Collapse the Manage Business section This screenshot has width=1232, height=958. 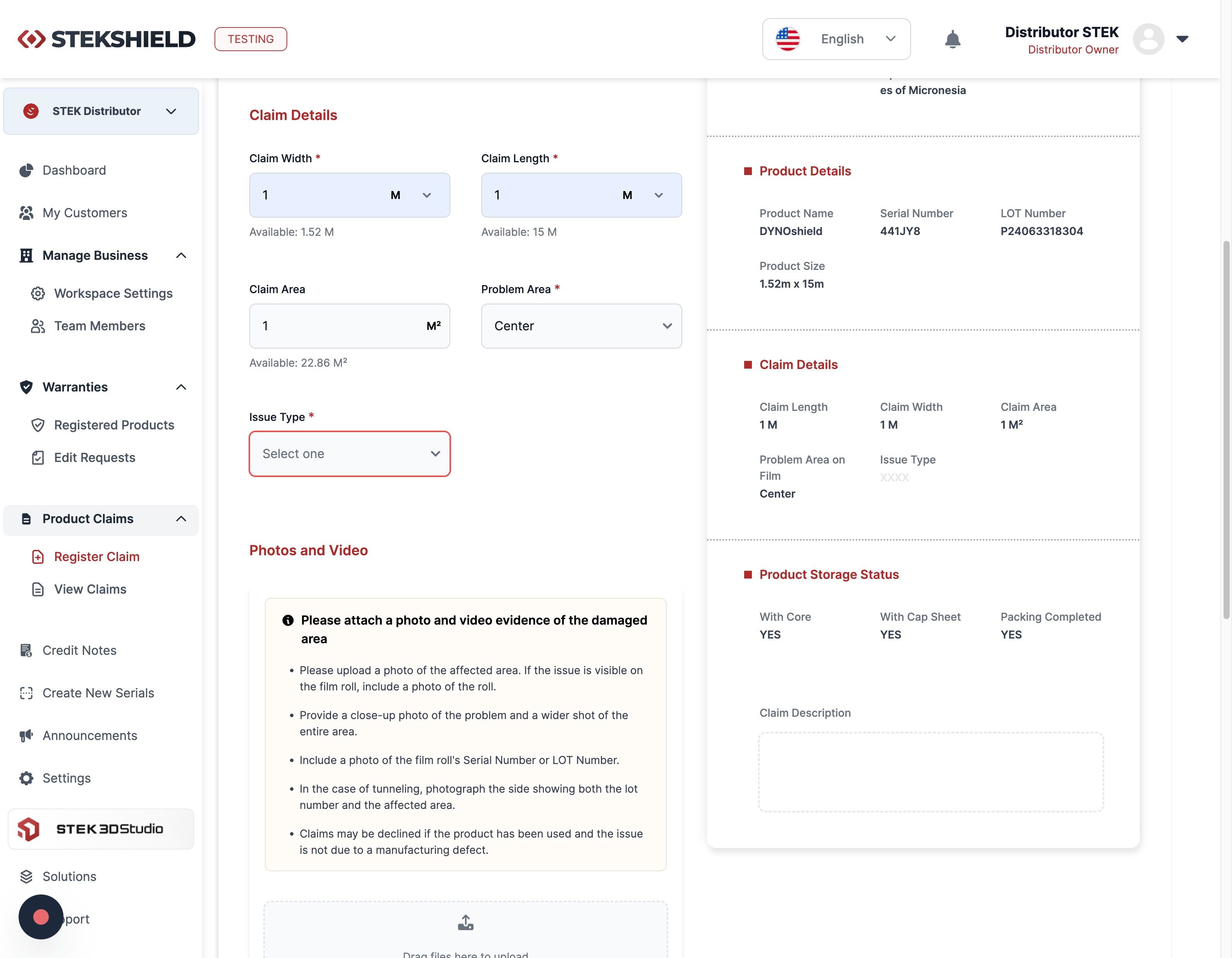(181, 256)
